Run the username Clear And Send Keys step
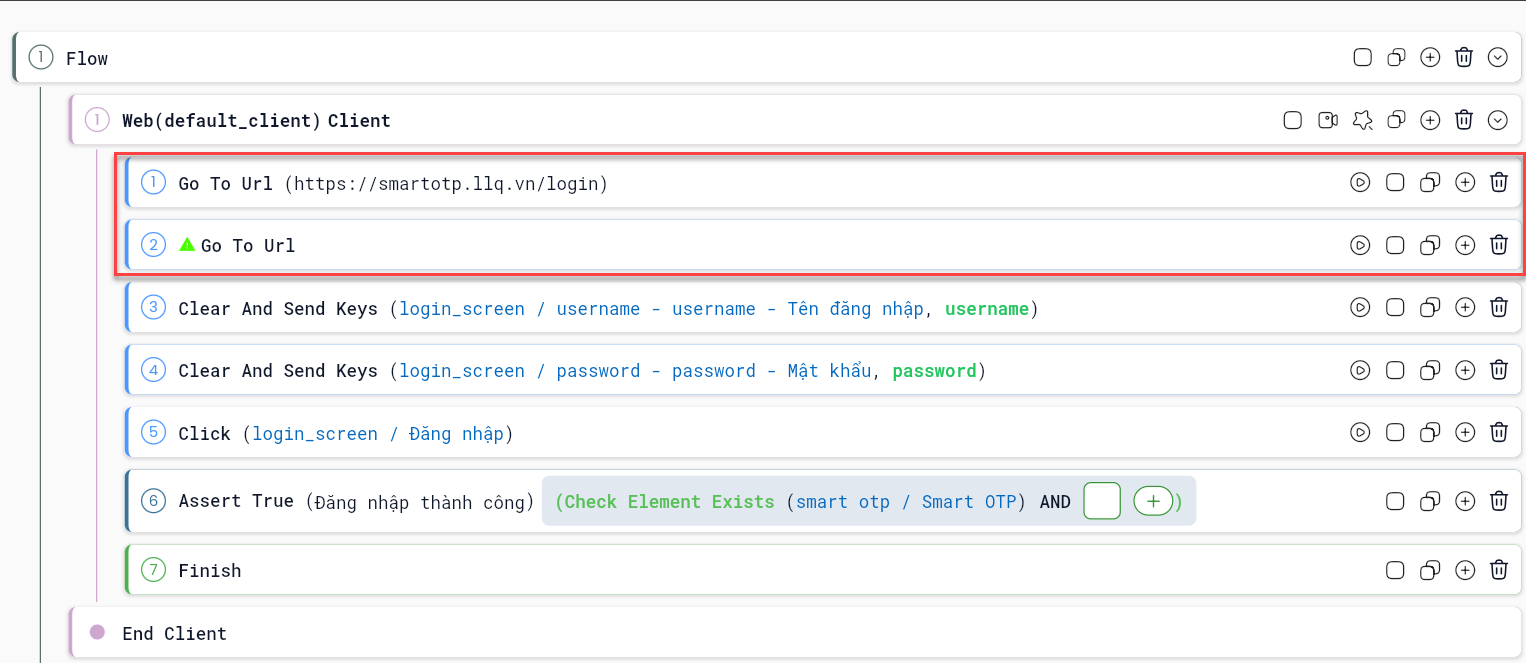The width and height of the screenshot is (1526, 663). (x=1360, y=307)
